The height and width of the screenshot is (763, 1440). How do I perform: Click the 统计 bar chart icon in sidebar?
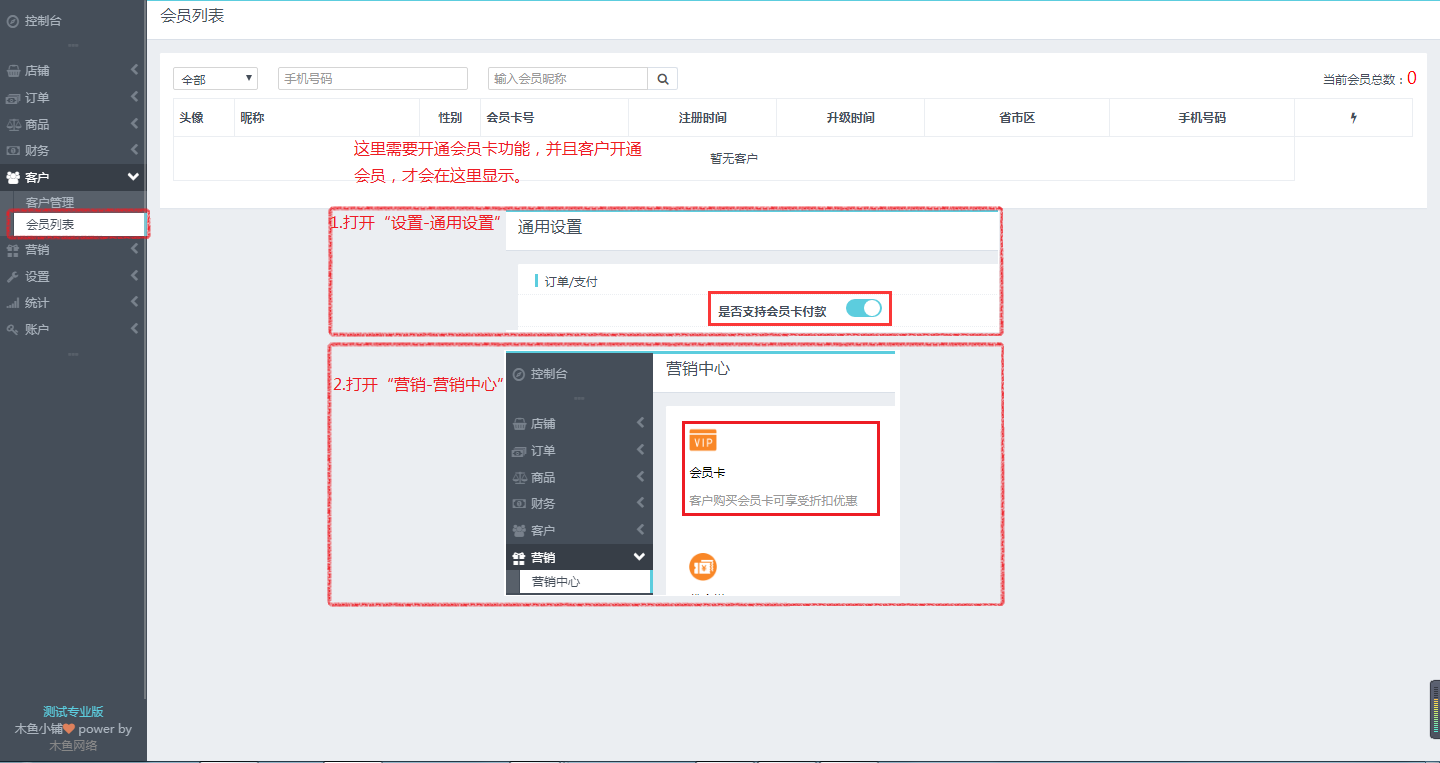(x=13, y=303)
